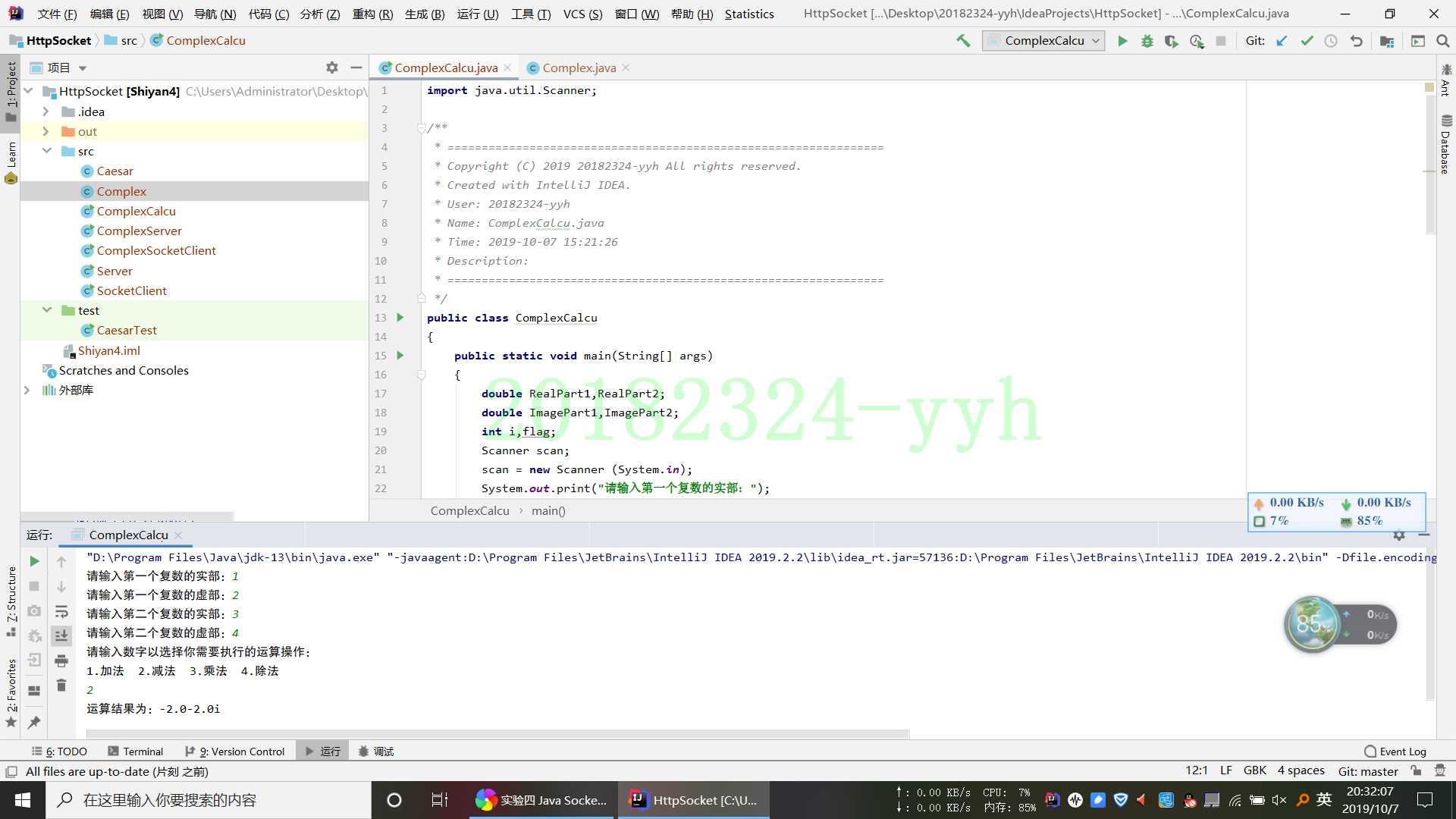Change GBK file encoding in status bar
Screen dimensions: 1456x819
point(1254,770)
